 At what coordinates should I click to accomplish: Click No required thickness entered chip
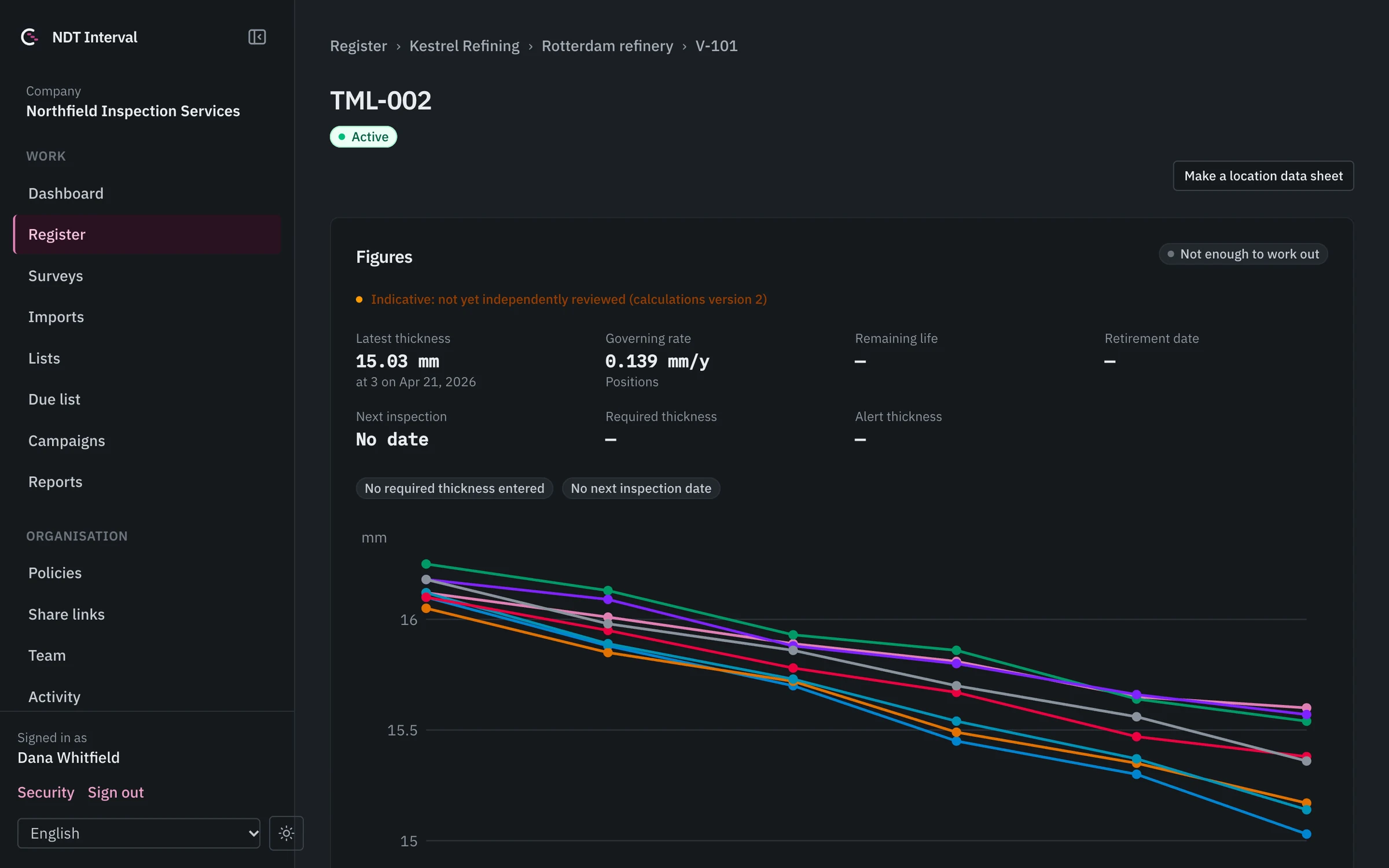(x=454, y=488)
